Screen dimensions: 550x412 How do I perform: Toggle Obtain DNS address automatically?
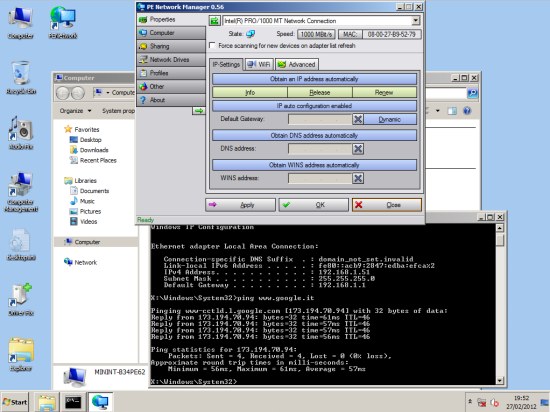(314, 135)
